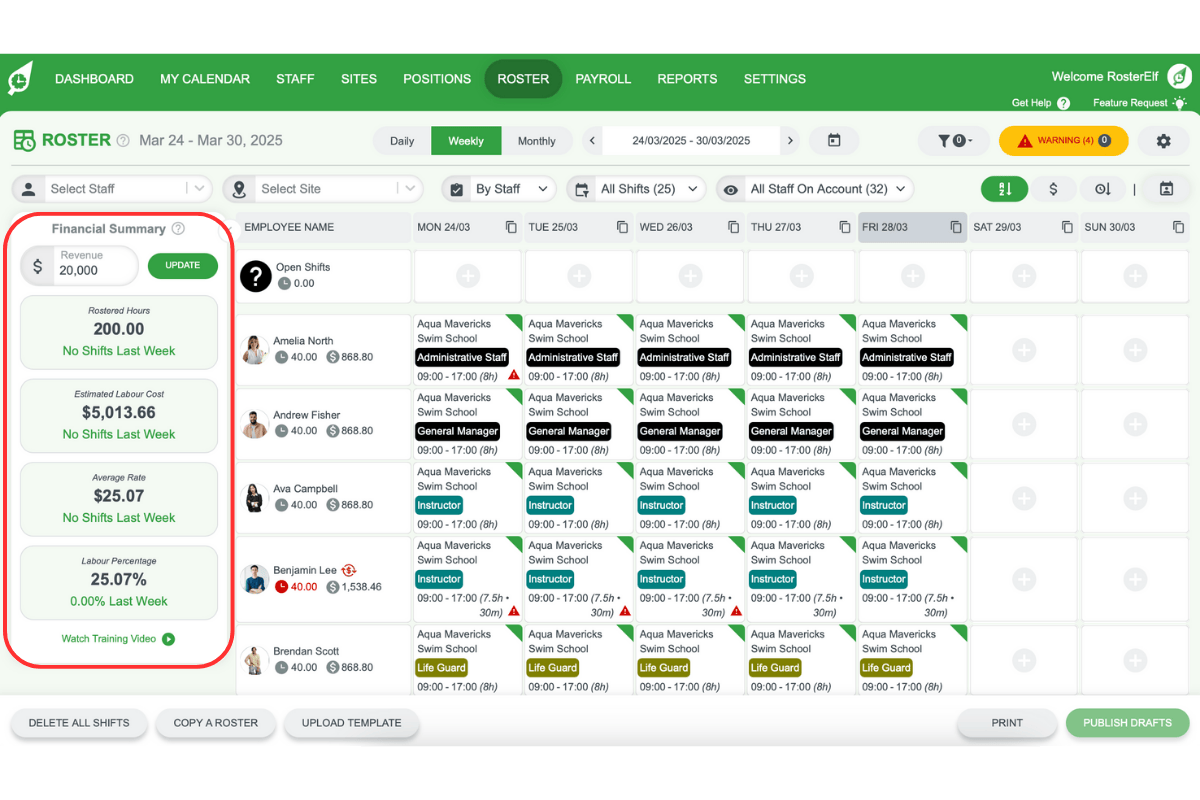The height and width of the screenshot is (800, 1200).
Task: Switch to Daily roster view
Action: [402, 141]
